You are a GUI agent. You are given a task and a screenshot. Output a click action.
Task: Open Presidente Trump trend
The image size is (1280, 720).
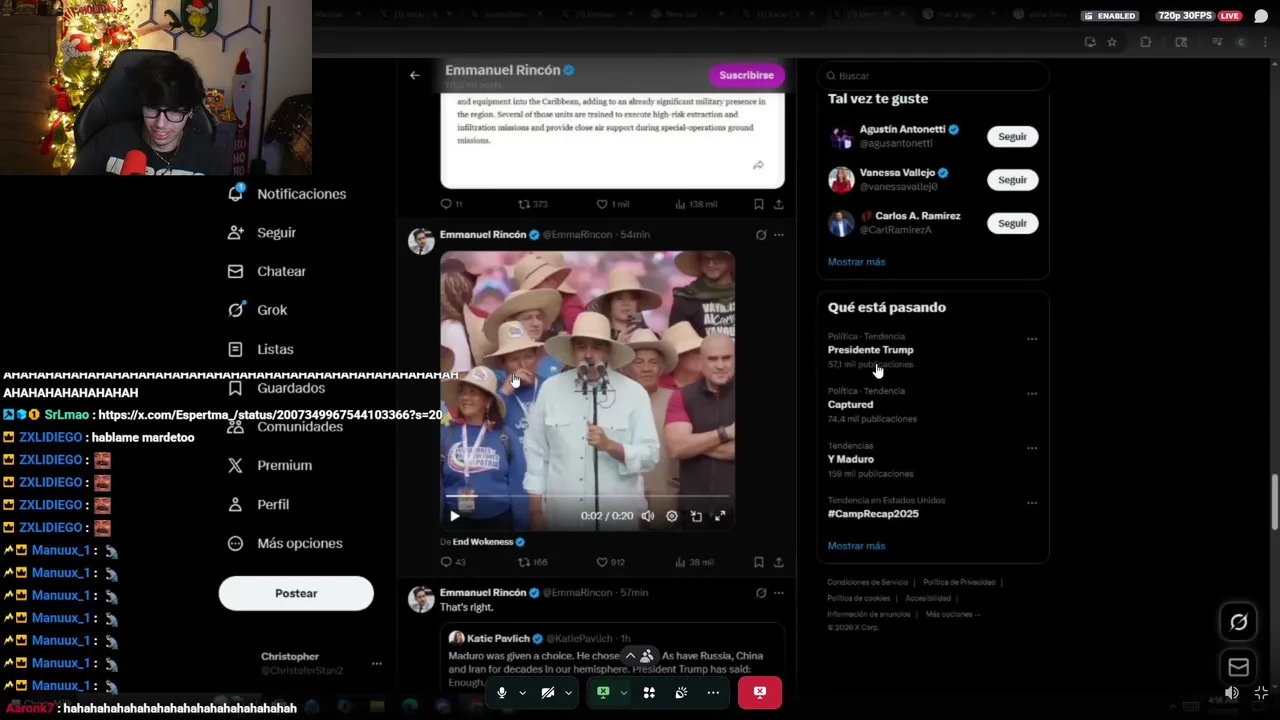(x=870, y=350)
